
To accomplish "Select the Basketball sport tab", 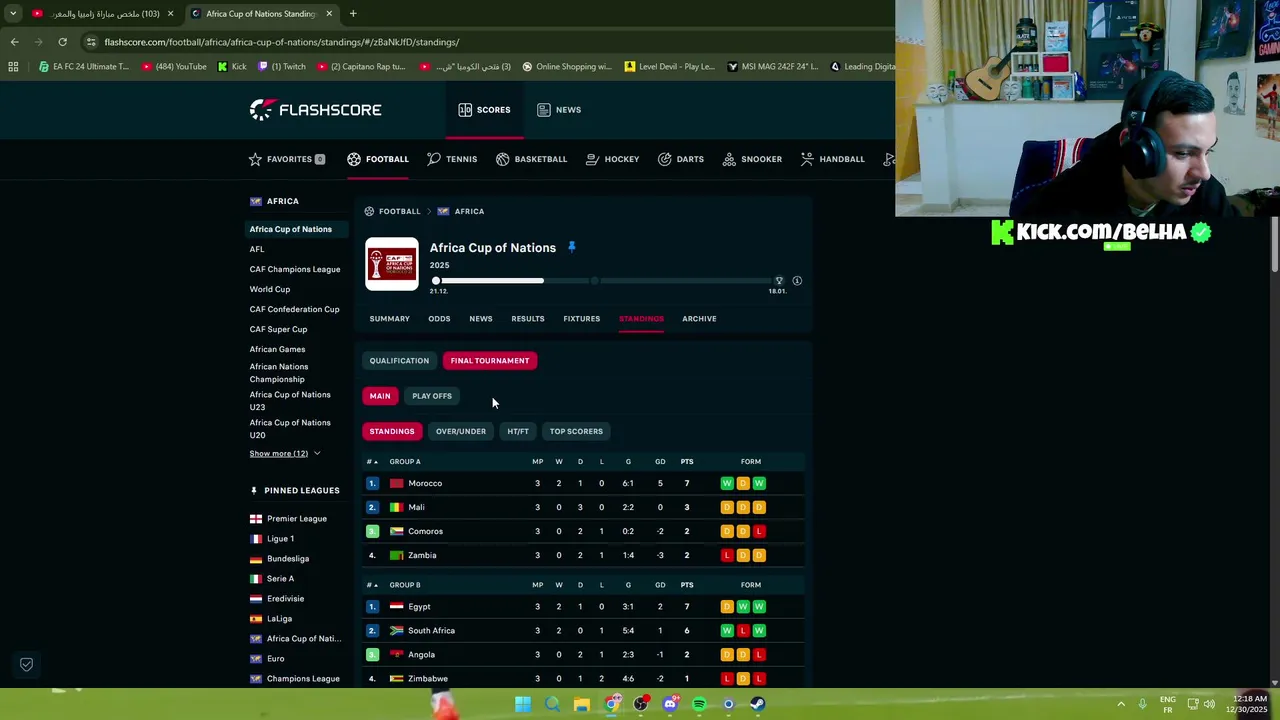I will [x=531, y=159].
